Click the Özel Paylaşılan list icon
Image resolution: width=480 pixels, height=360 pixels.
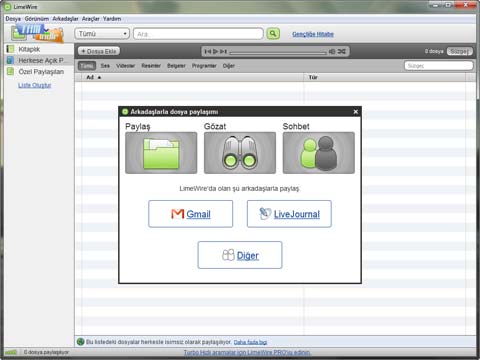[x=10, y=71]
